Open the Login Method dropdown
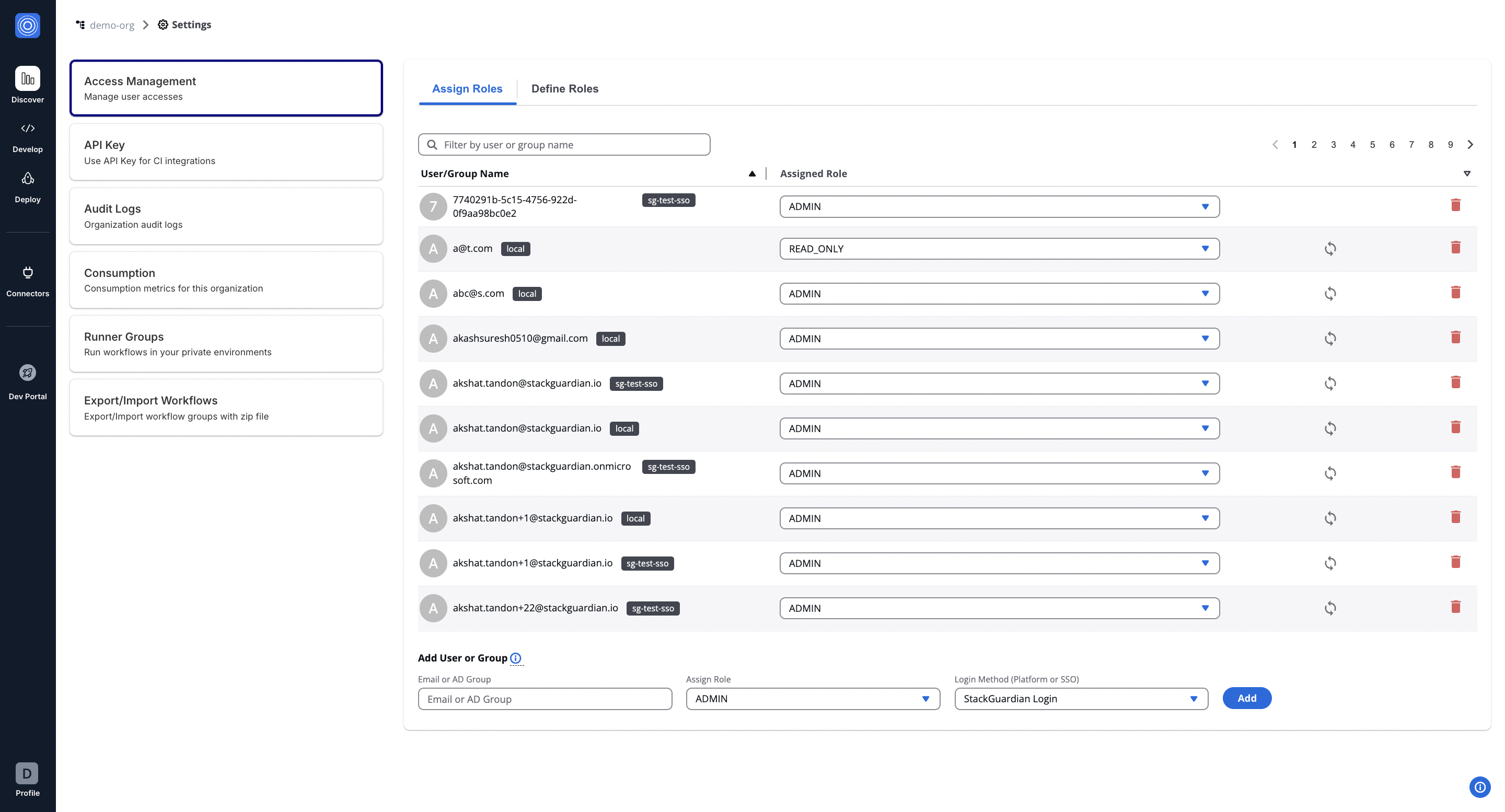The width and height of the screenshot is (1505, 812). (x=1079, y=699)
